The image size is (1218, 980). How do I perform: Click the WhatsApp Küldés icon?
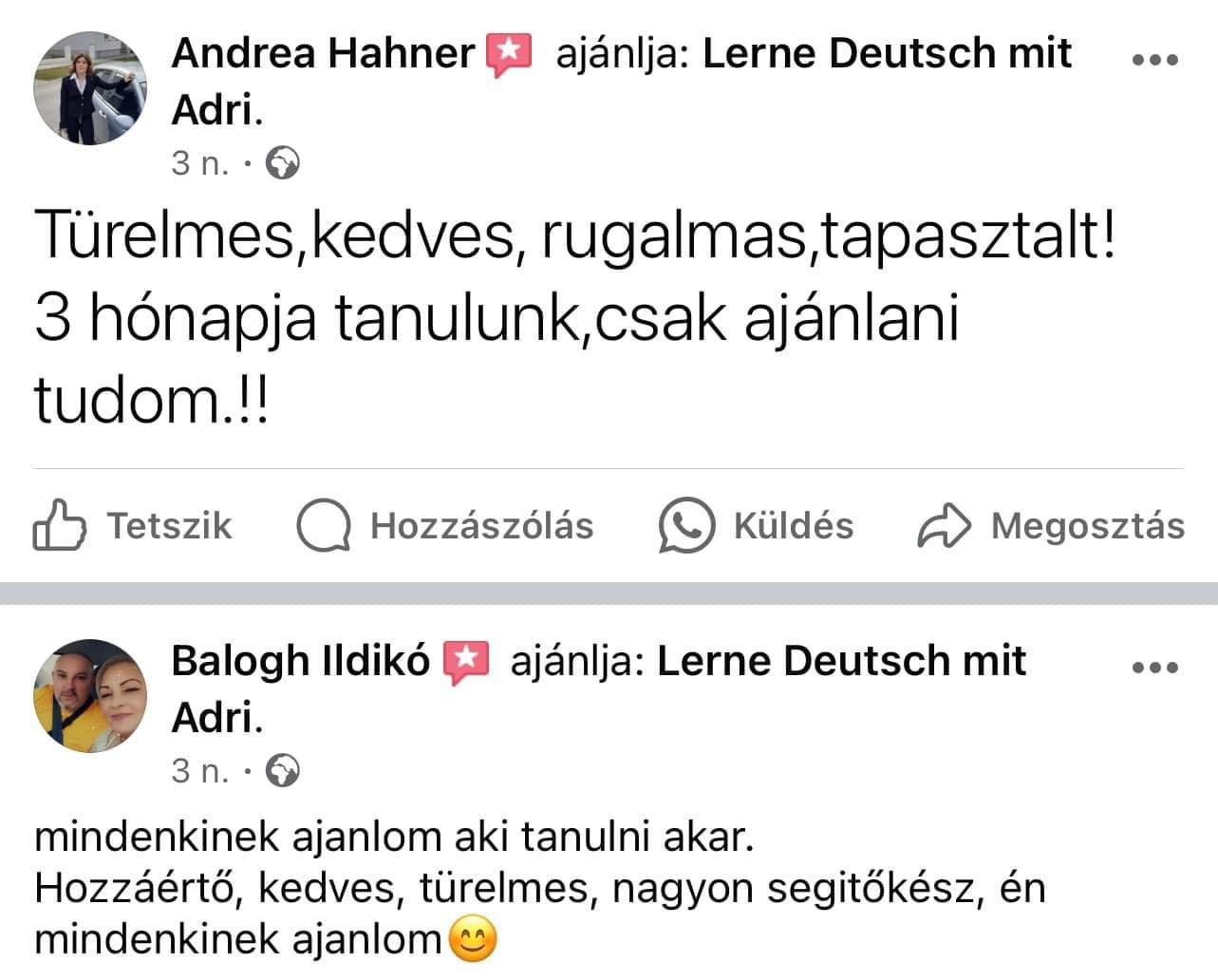coord(685,525)
